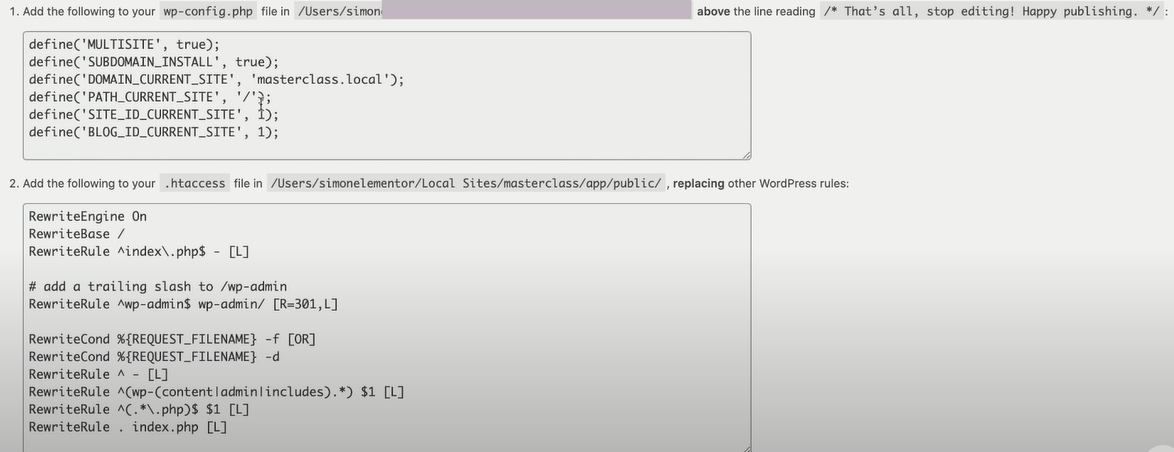The height and width of the screenshot is (452, 1174).
Task: Click the RewriteRule ^ - [L] line
Action: click(x=99, y=374)
